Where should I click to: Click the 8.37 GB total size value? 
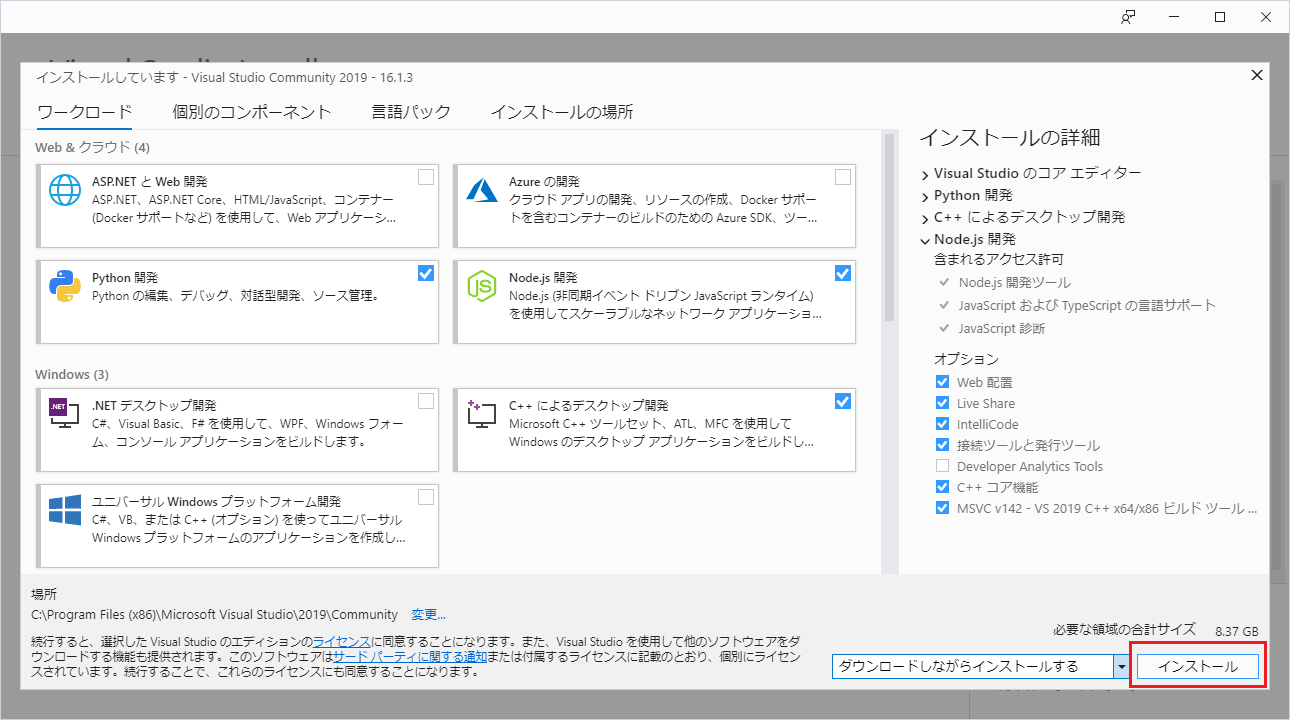point(1237,632)
